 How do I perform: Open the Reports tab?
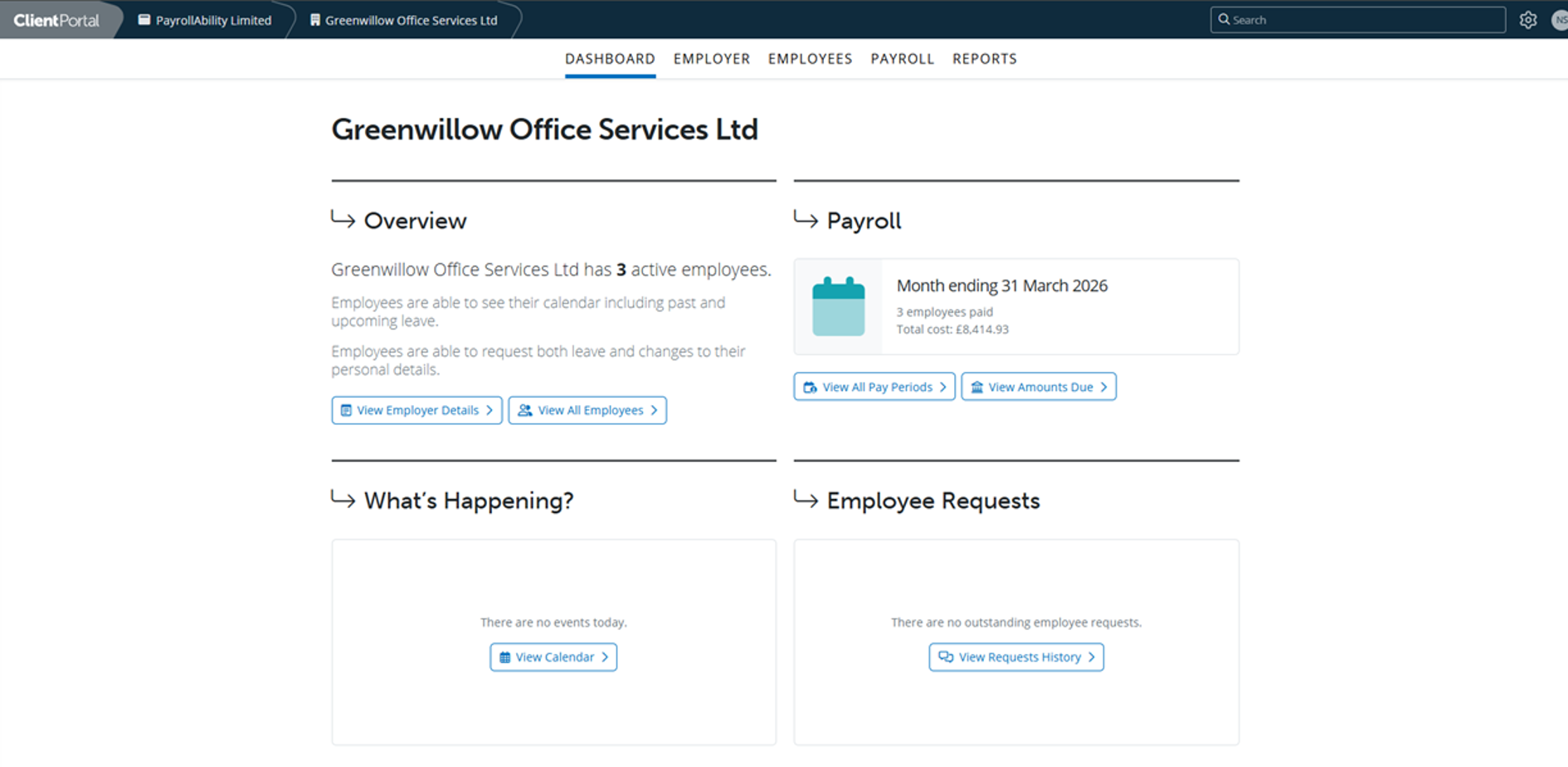[984, 59]
